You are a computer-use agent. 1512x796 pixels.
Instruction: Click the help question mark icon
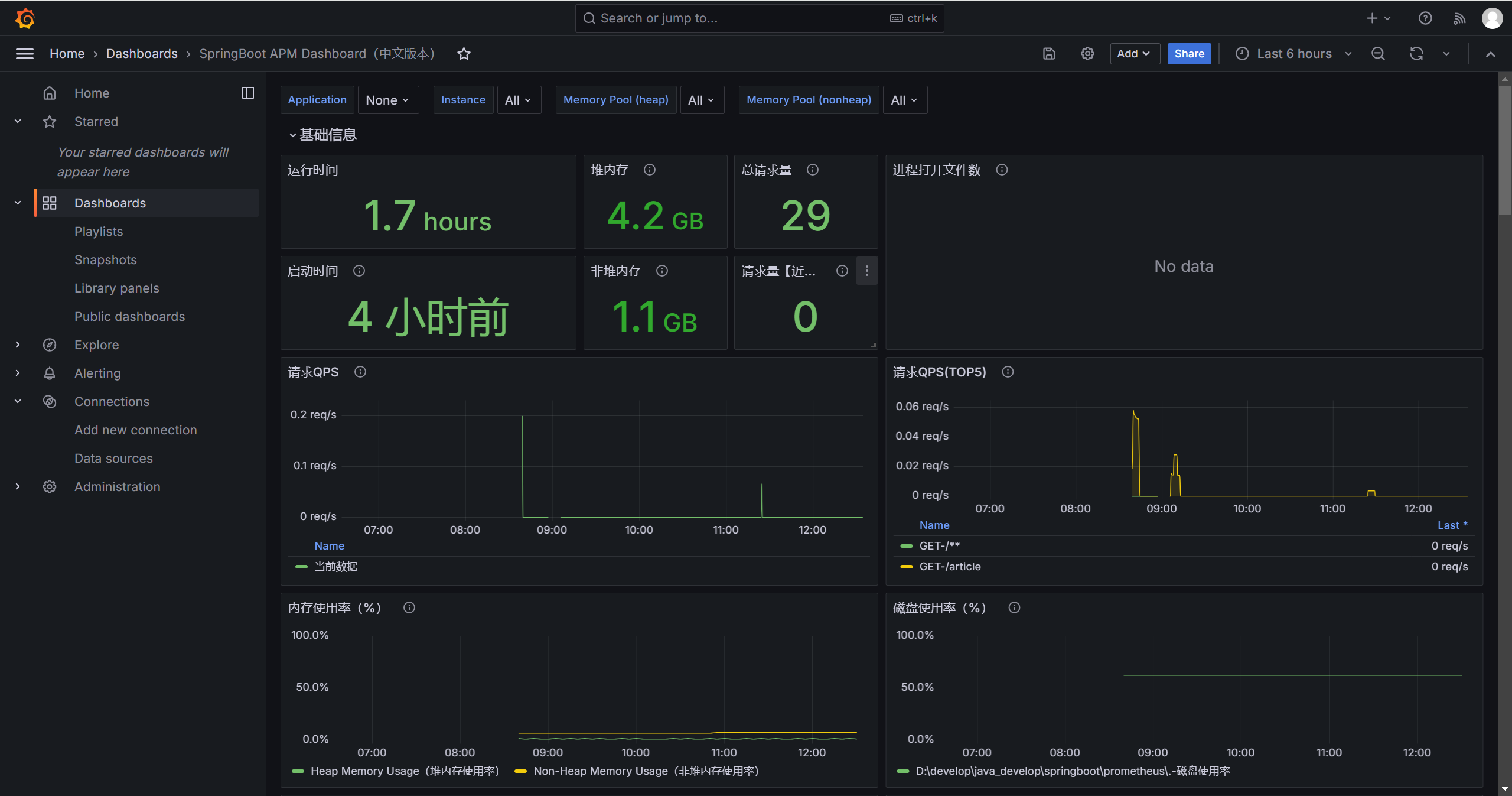pyautogui.click(x=1425, y=18)
